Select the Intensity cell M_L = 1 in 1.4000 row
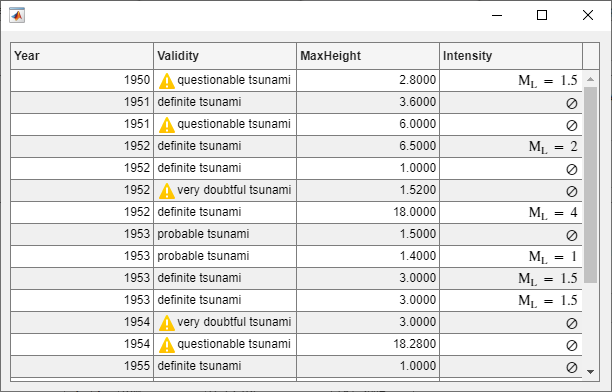Screen dimensions: 612x392 coord(511,257)
